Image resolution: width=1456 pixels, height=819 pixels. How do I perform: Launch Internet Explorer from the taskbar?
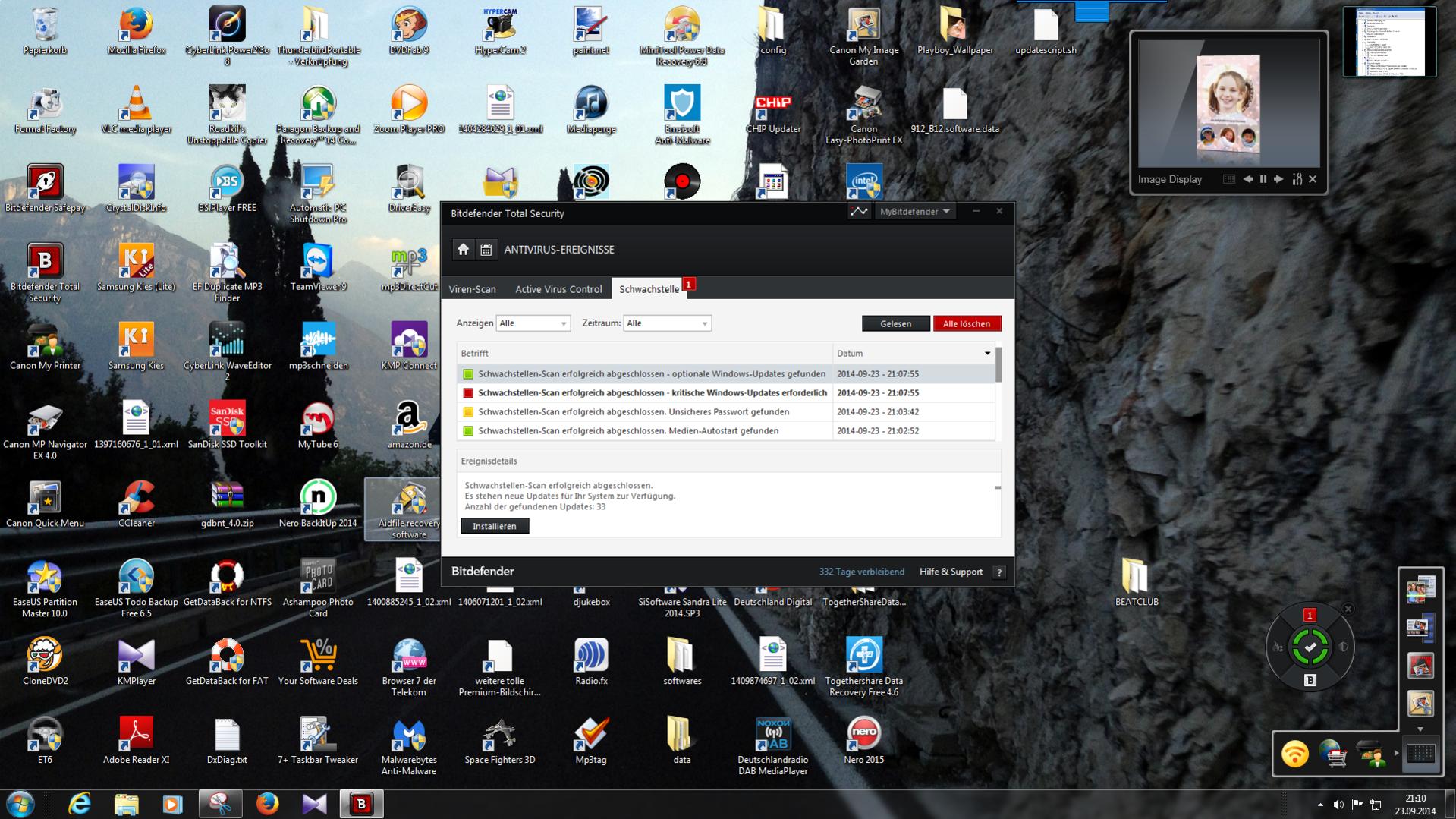click(x=80, y=804)
